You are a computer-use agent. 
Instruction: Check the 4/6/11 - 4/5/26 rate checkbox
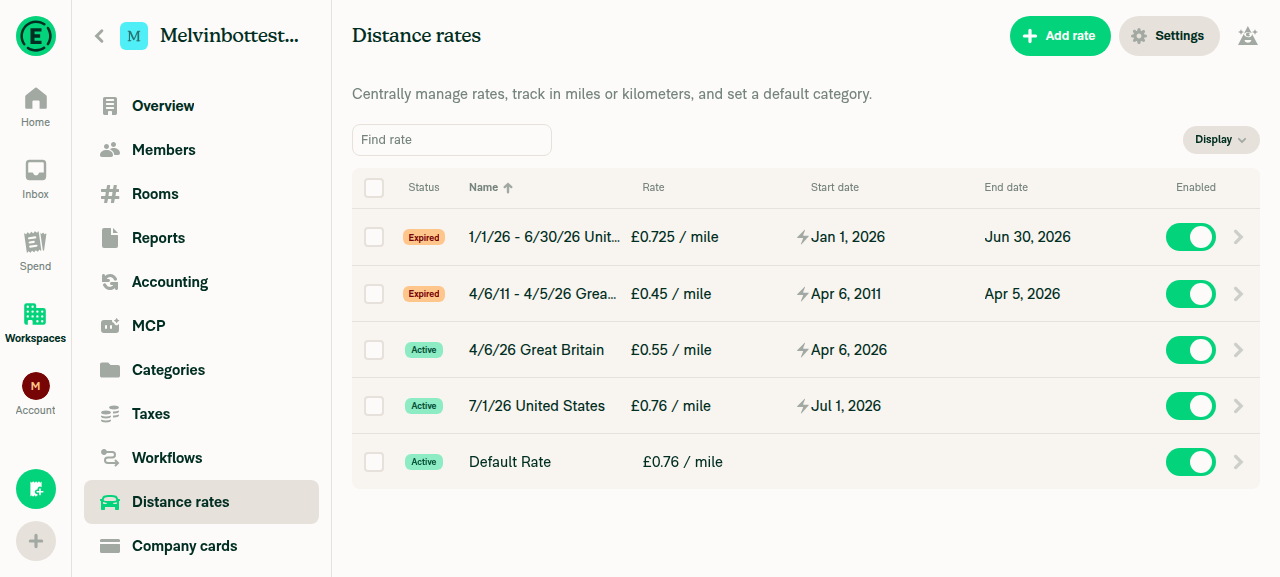(374, 294)
